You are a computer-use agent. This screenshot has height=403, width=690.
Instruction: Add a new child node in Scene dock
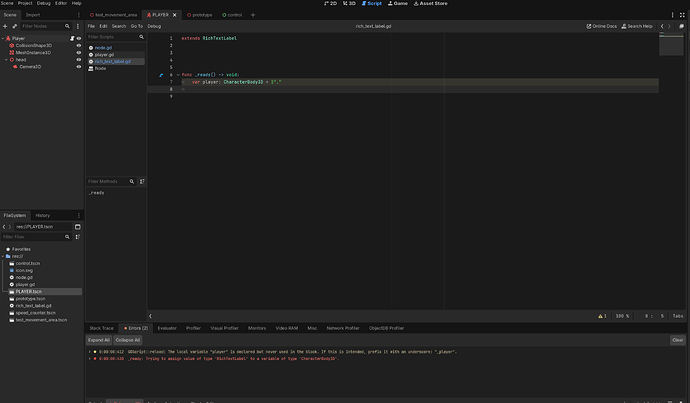[x=5, y=26]
